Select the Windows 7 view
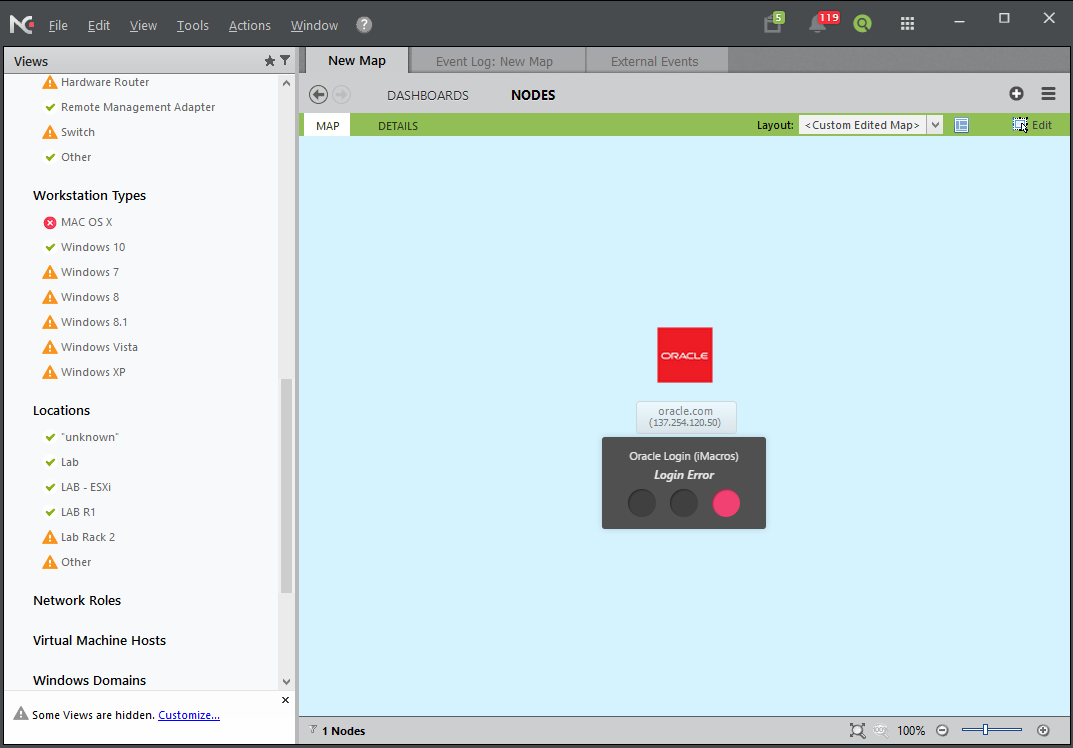This screenshot has height=748, width=1073. [90, 272]
